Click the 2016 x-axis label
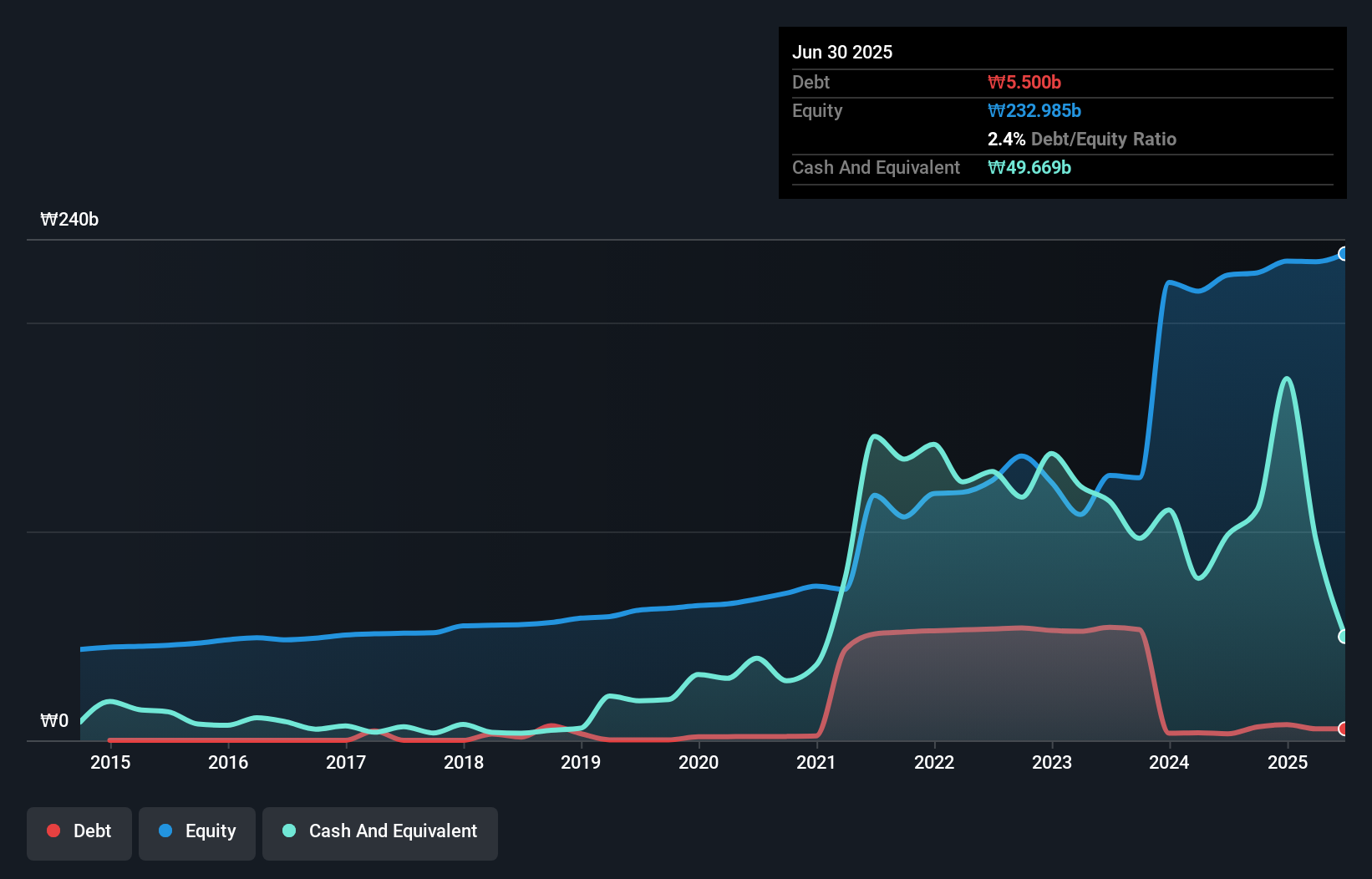Viewport: 1372px width, 879px height. [228, 762]
